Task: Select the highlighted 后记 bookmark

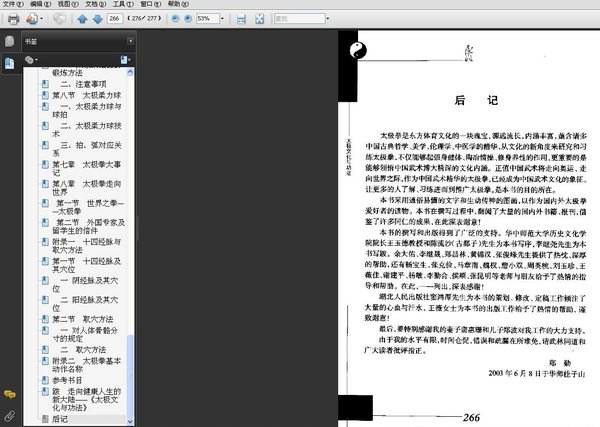Action: click(x=60, y=419)
